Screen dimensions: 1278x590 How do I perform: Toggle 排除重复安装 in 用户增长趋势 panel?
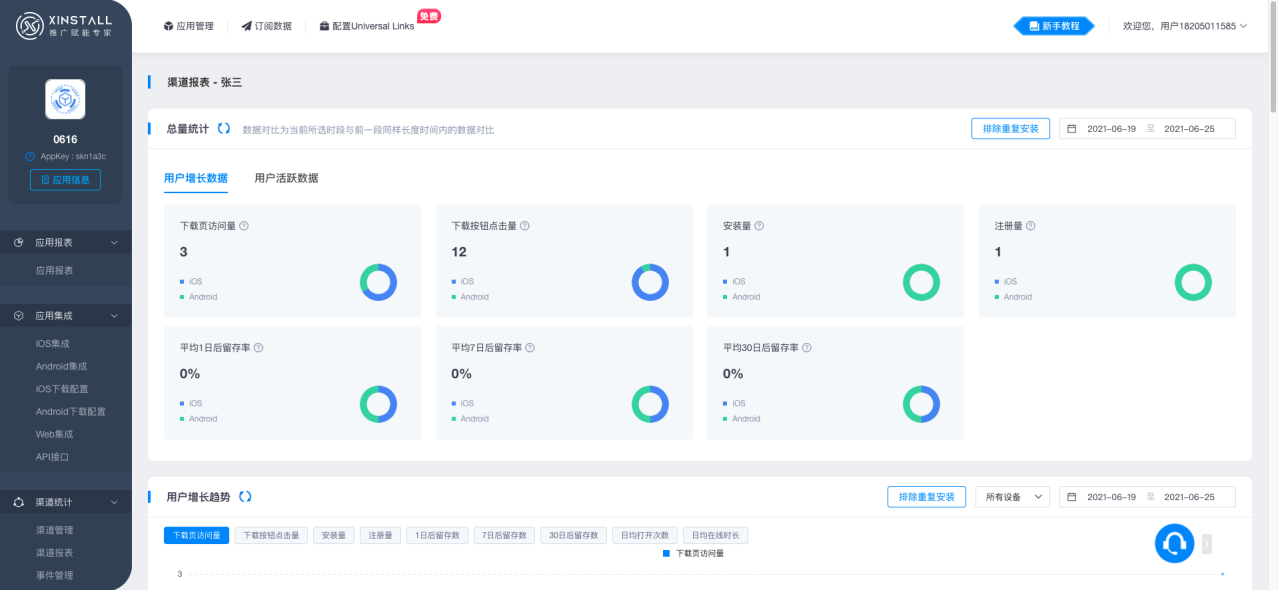pyautogui.click(x=926, y=497)
